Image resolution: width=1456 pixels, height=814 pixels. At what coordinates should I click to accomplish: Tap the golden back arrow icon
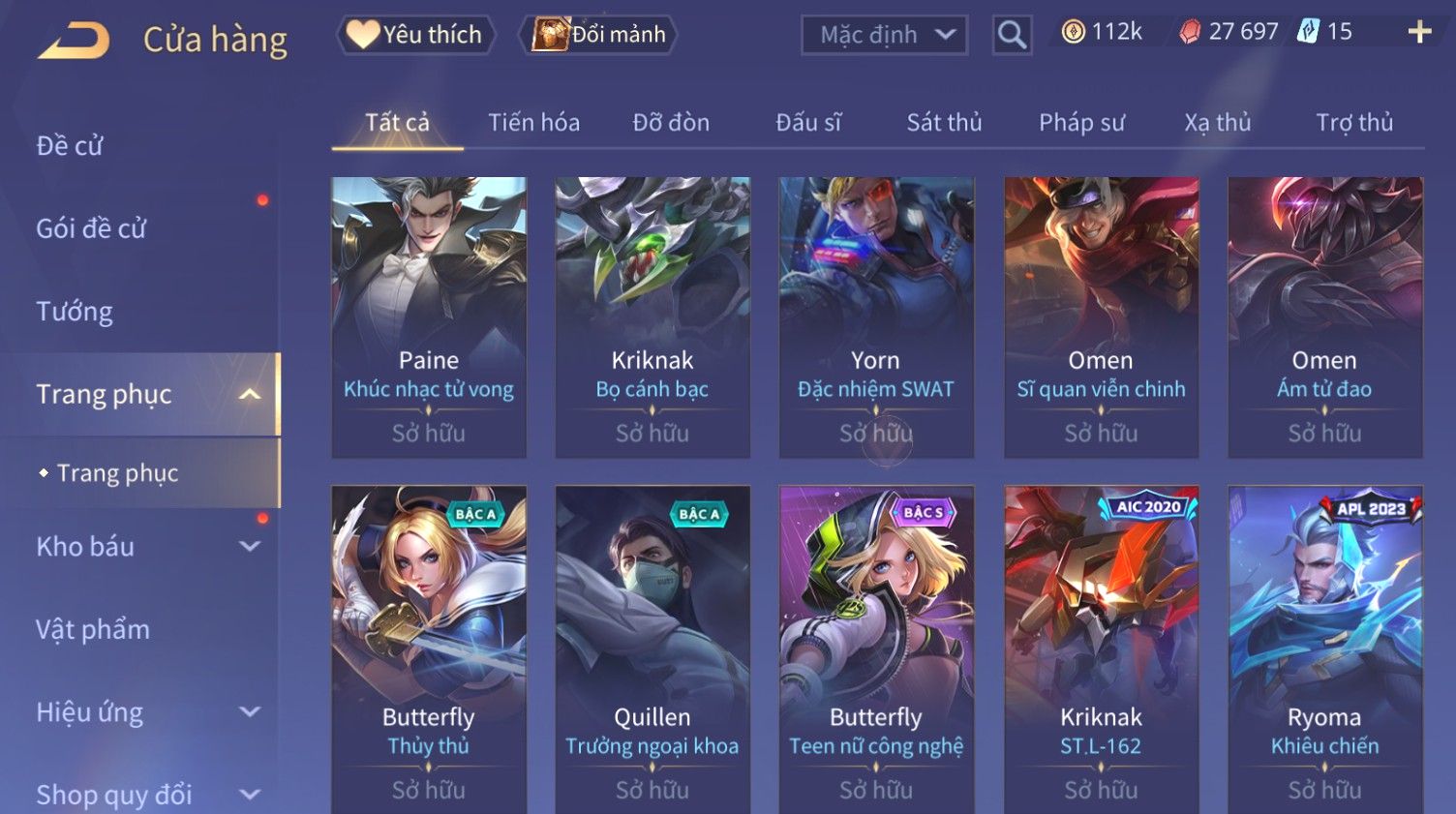pos(75,41)
